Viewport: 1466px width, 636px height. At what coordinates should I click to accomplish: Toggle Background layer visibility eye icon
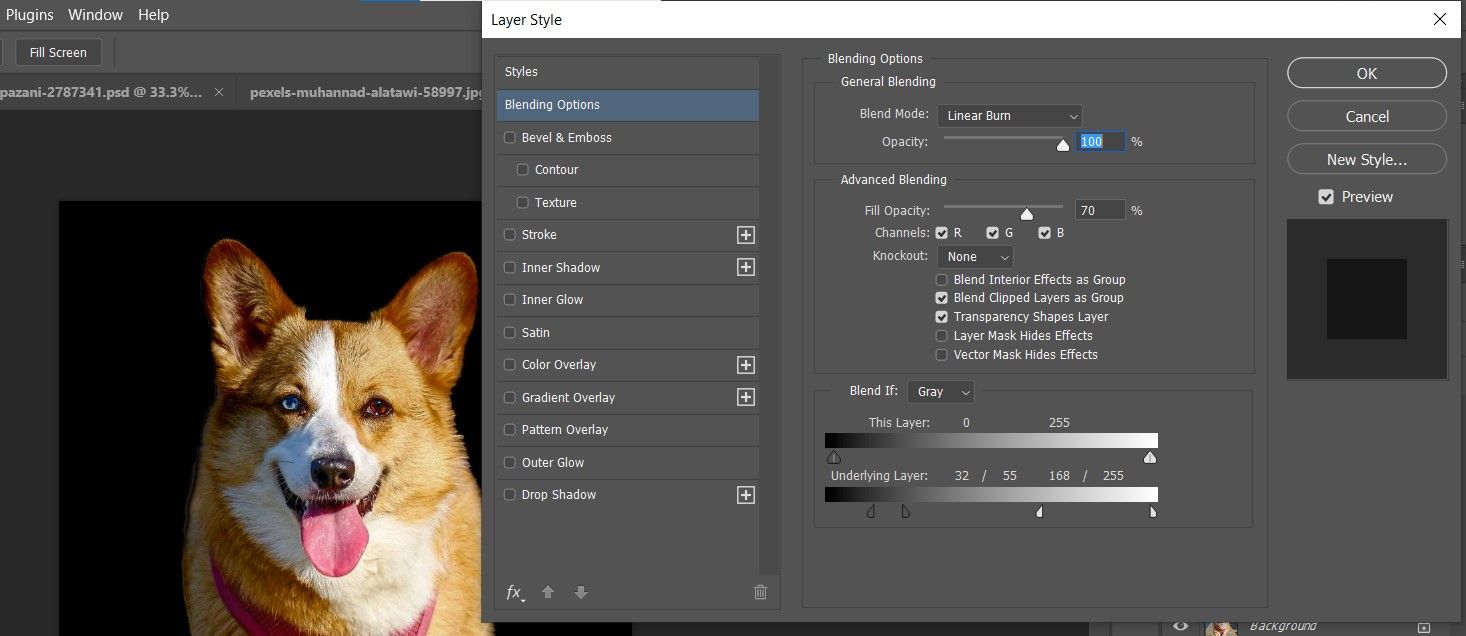click(1181, 626)
